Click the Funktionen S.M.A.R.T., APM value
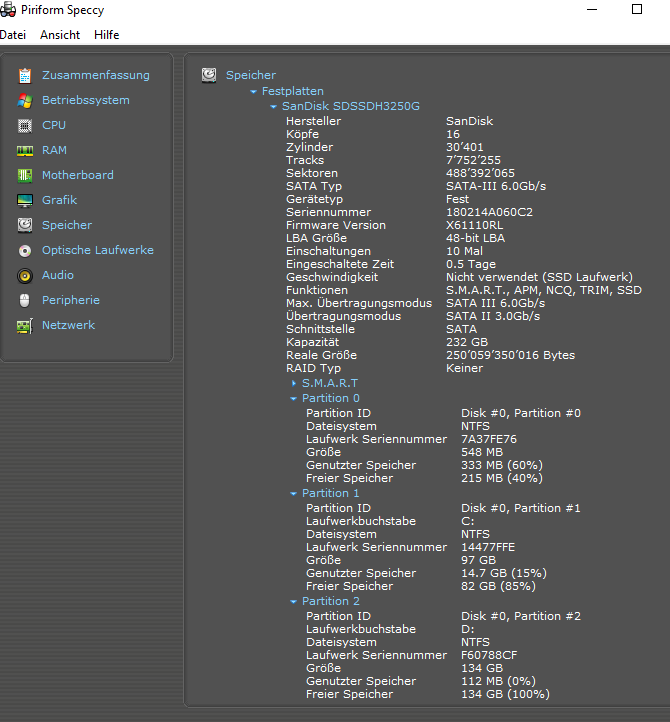The height and width of the screenshot is (722, 670). point(544,290)
